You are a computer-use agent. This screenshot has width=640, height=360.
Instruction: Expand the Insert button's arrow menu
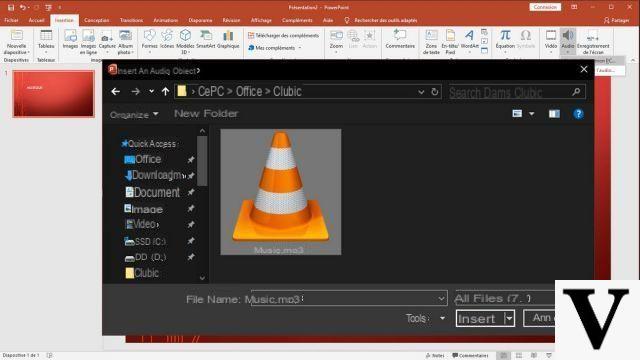(x=509, y=318)
